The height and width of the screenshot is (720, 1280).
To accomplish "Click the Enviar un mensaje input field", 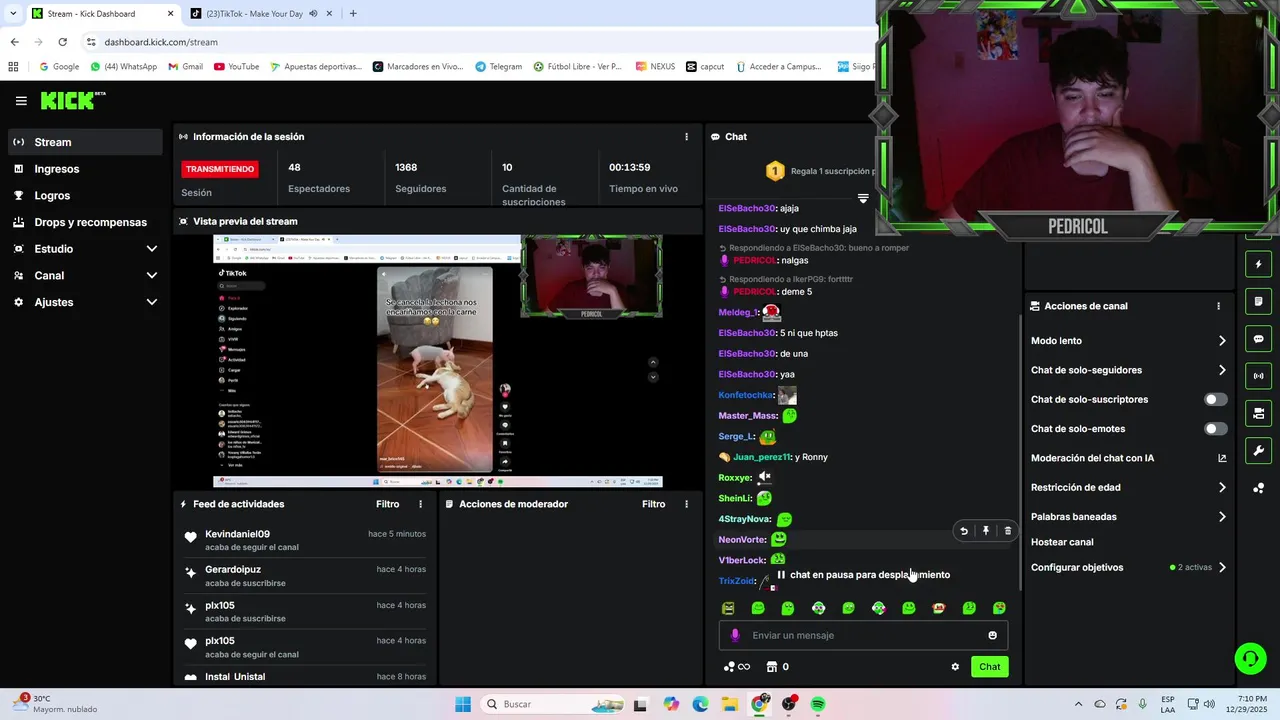I will coord(863,635).
